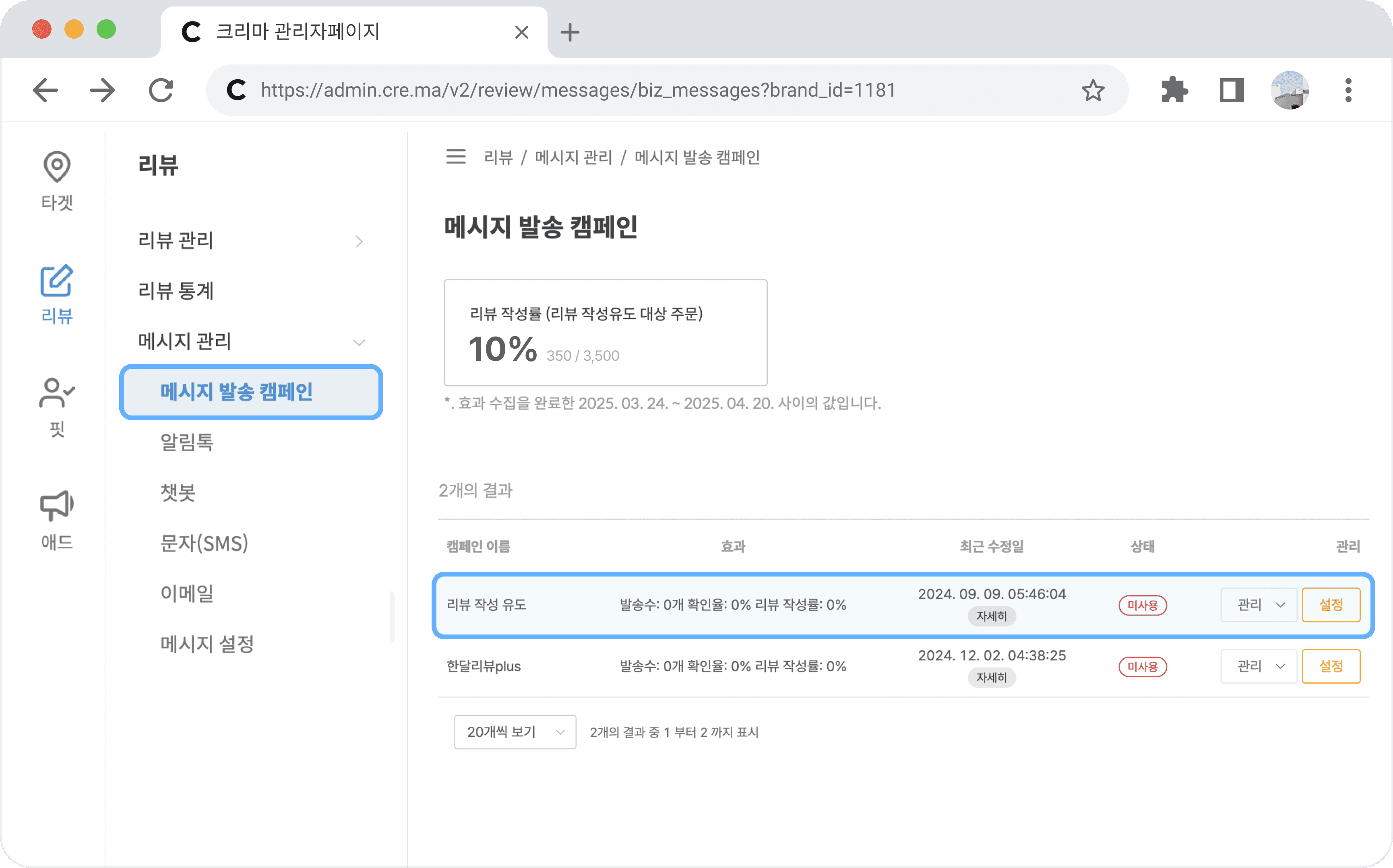The image size is (1393, 868).
Task: Open 관리 dropdown for 한달리뷰plus
Action: (1258, 666)
